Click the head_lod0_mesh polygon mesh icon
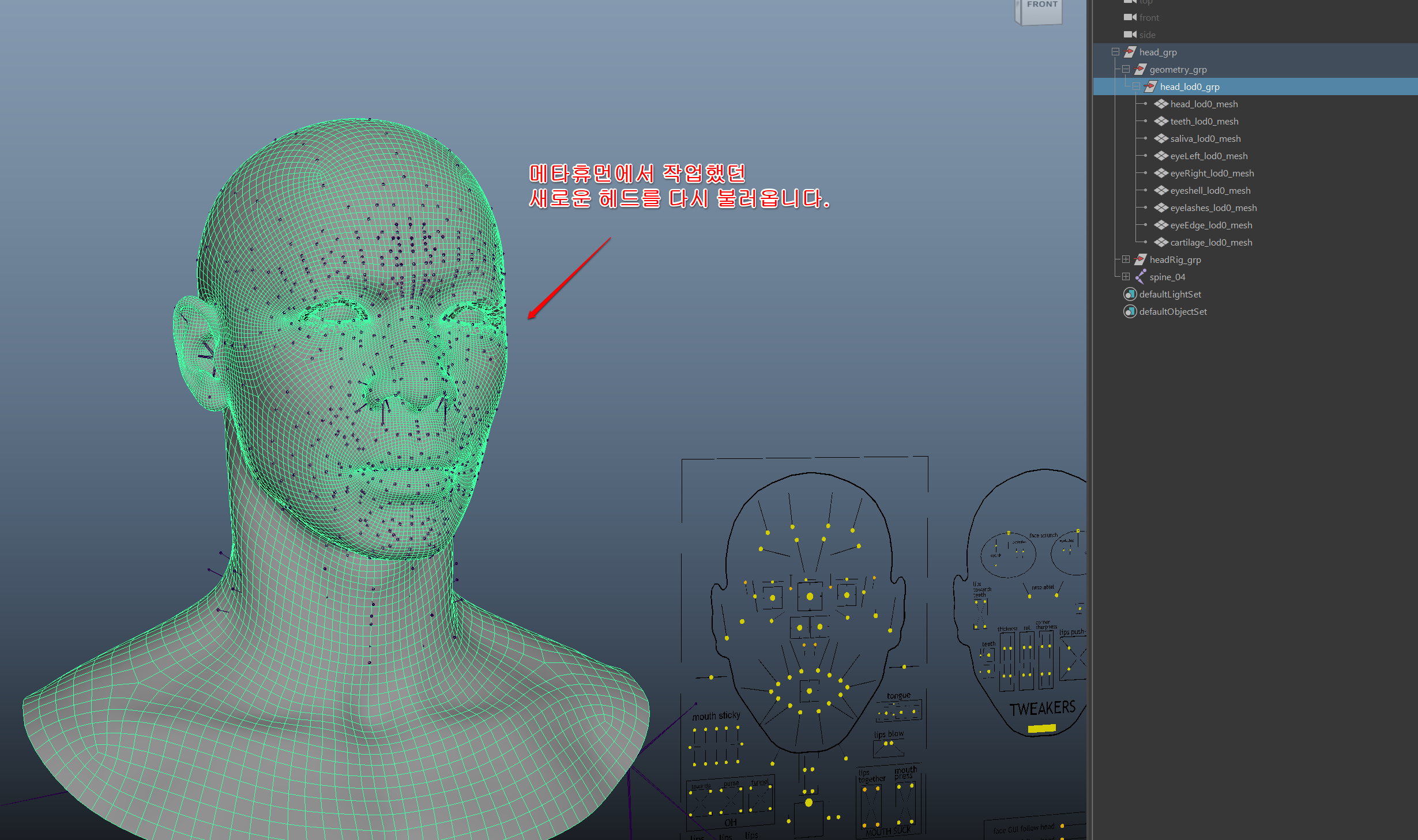The height and width of the screenshot is (840, 1418). coord(1161,104)
